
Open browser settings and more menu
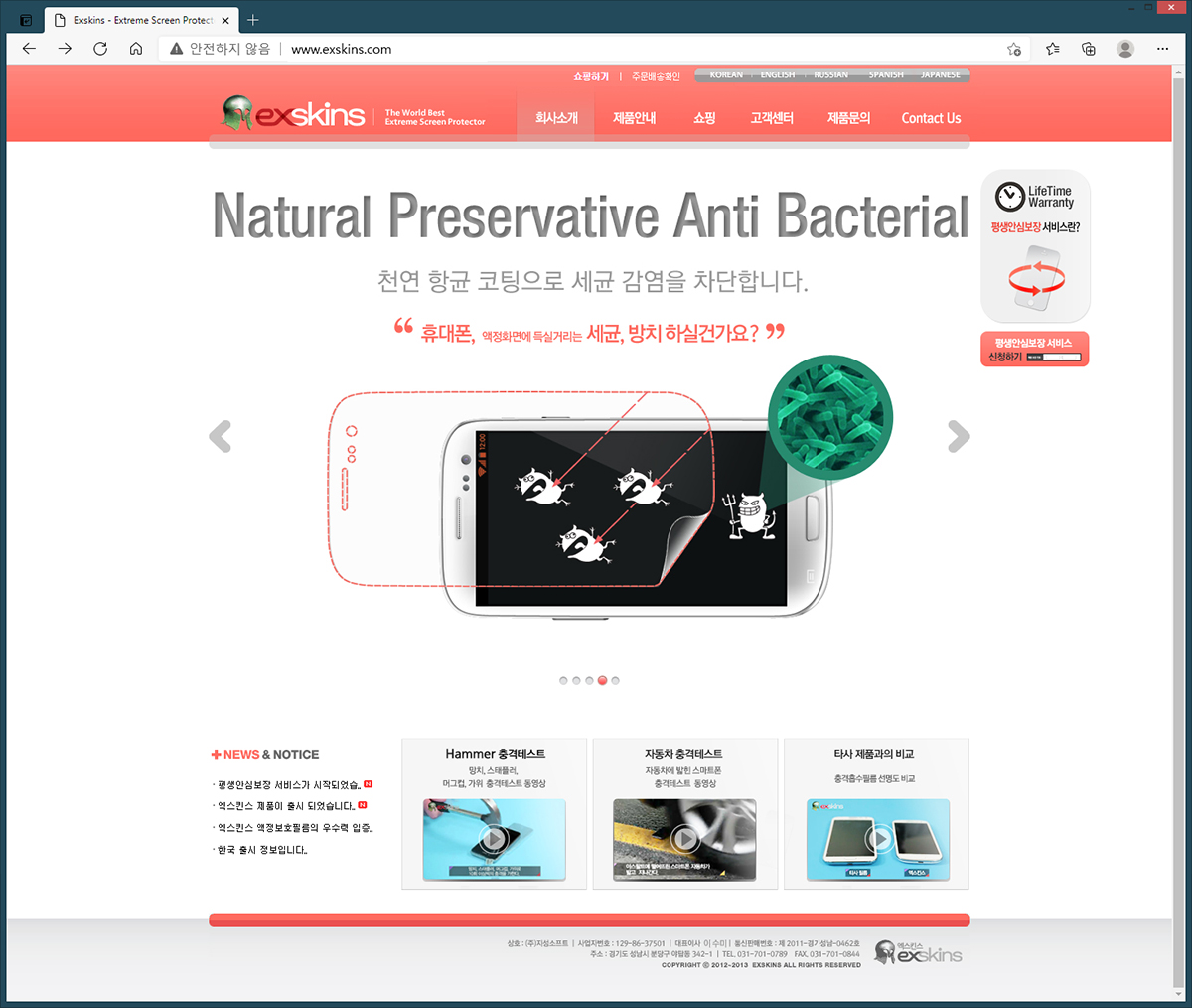[x=1162, y=49]
